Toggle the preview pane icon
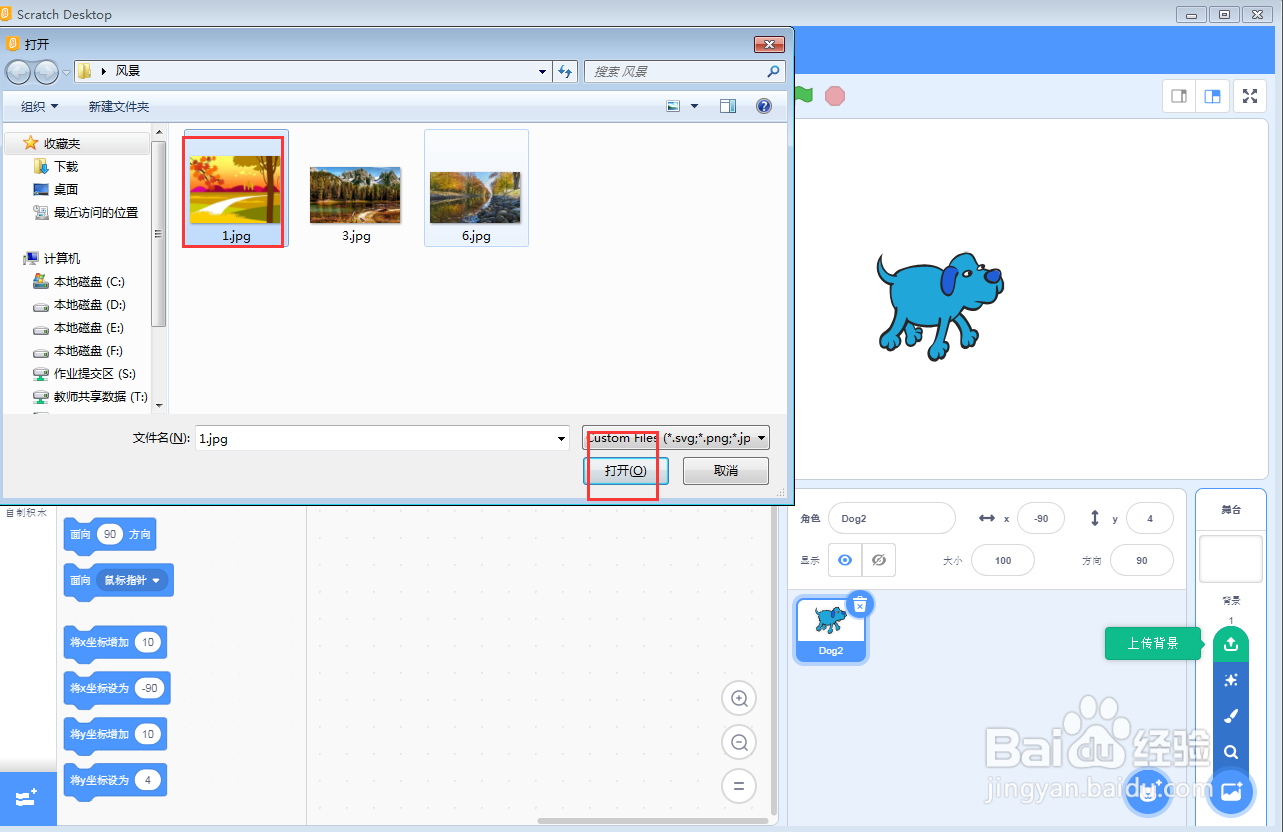Viewport: 1283px width, 832px height. pyautogui.click(x=728, y=106)
